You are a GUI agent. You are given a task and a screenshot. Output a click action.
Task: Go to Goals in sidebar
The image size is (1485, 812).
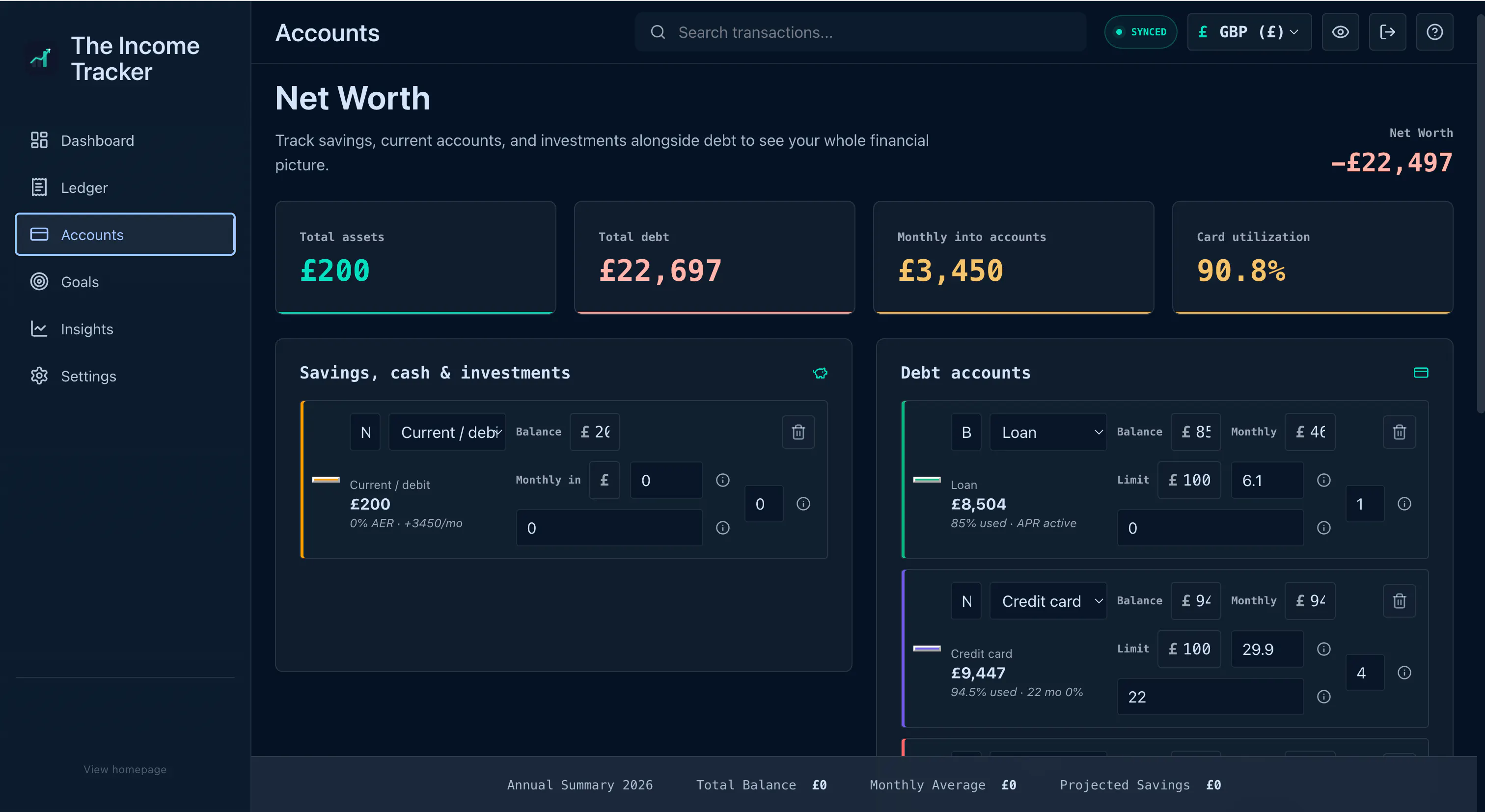tap(125, 282)
